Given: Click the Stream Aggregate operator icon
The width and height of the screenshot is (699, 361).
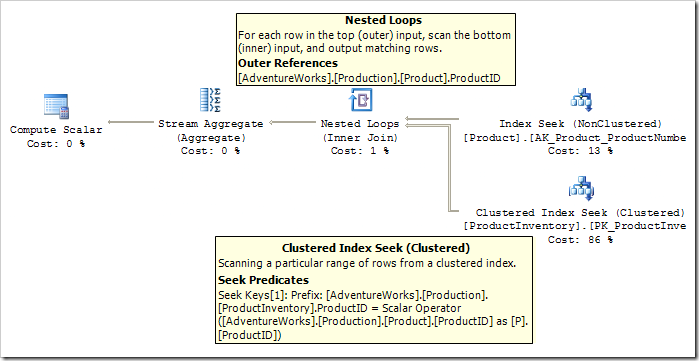Looking at the screenshot, I should pos(210,100).
